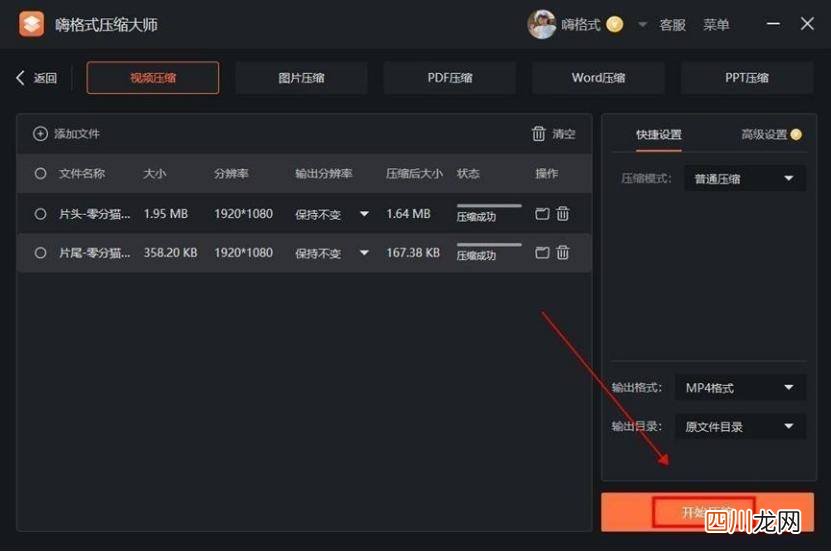Switch to 图片压缩 tab
The width and height of the screenshot is (831, 552).
(x=301, y=78)
